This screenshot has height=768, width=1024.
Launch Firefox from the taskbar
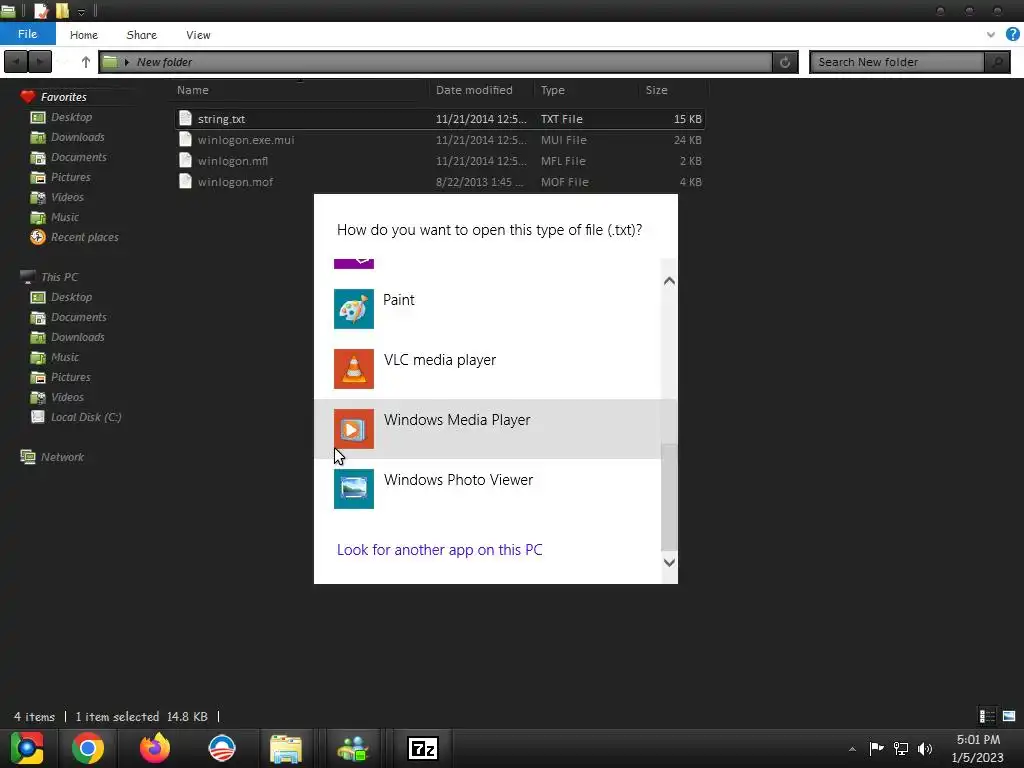[x=155, y=748]
